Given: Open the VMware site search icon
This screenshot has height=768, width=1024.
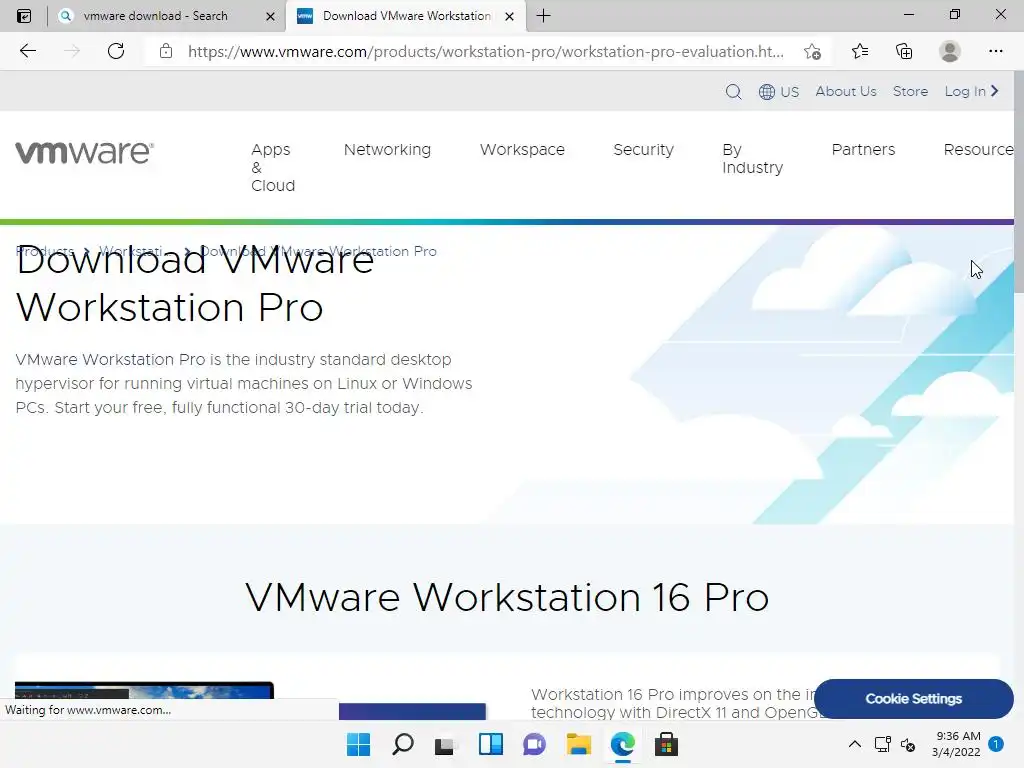Looking at the screenshot, I should (733, 91).
